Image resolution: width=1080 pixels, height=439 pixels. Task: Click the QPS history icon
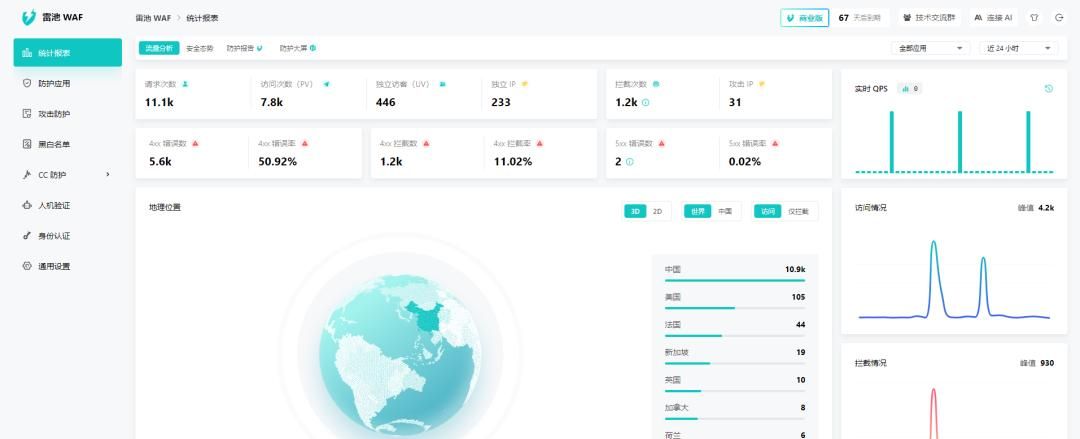(x=1048, y=89)
